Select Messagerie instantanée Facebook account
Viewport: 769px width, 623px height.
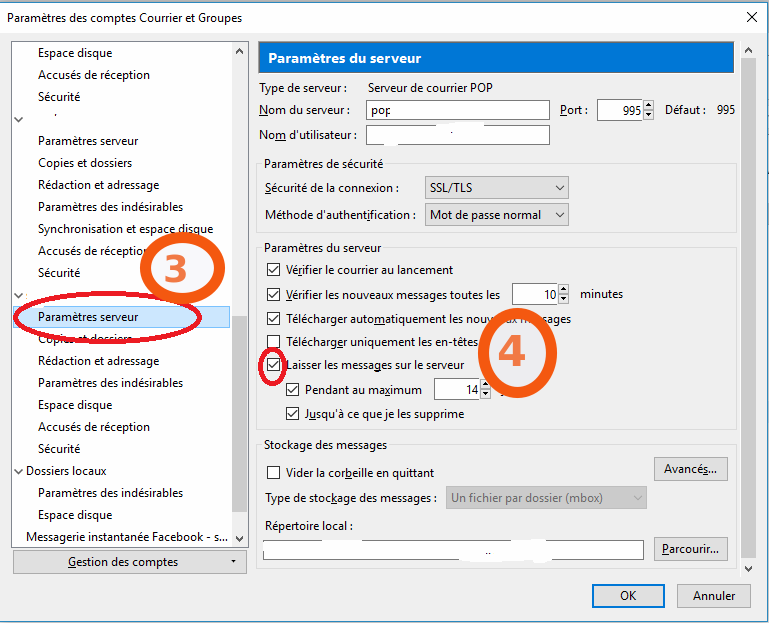[126, 537]
